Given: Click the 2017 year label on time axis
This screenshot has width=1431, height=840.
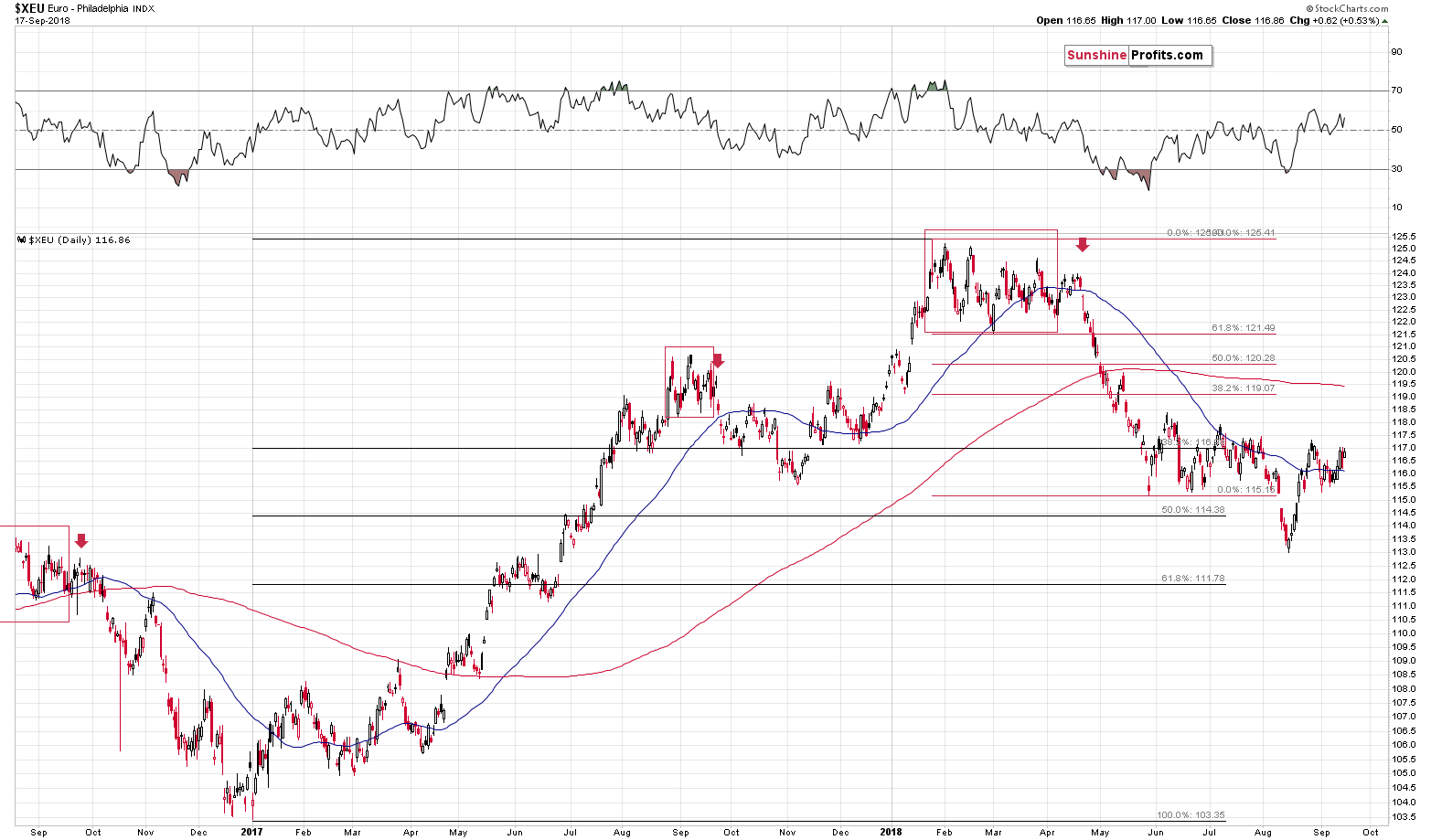Looking at the screenshot, I should [x=251, y=832].
